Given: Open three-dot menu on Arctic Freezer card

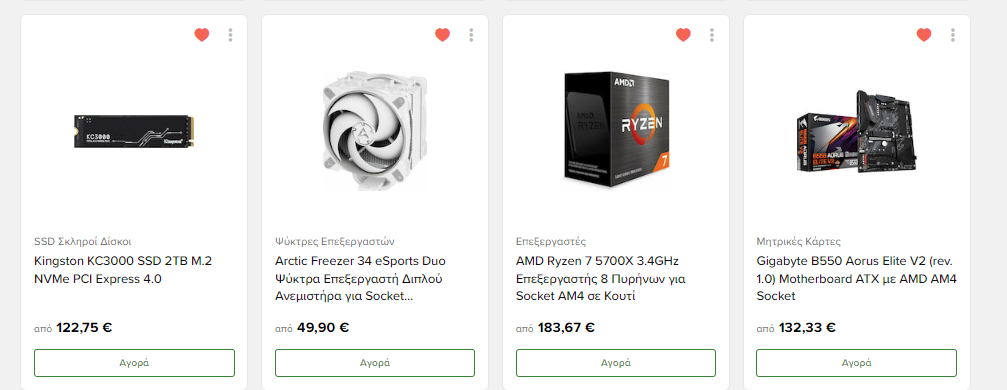Looking at the screenshot, I should (x=471, y=35).
